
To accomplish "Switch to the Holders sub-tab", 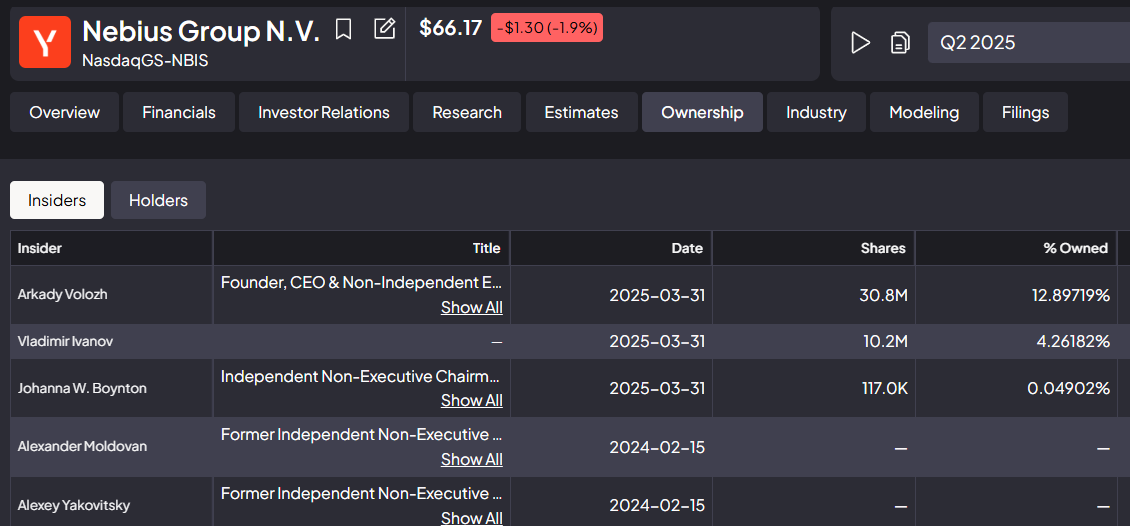I will click(x=159, y=200).
